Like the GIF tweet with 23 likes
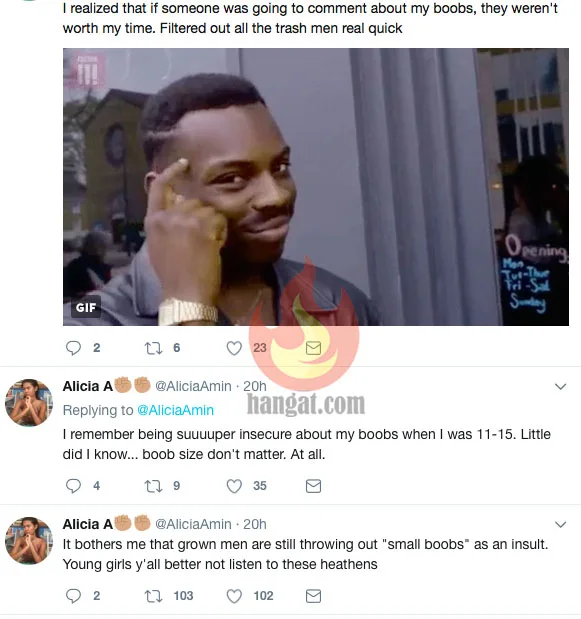Image resolution: width=581 pixels, height=619 pixels. (234, 348)
